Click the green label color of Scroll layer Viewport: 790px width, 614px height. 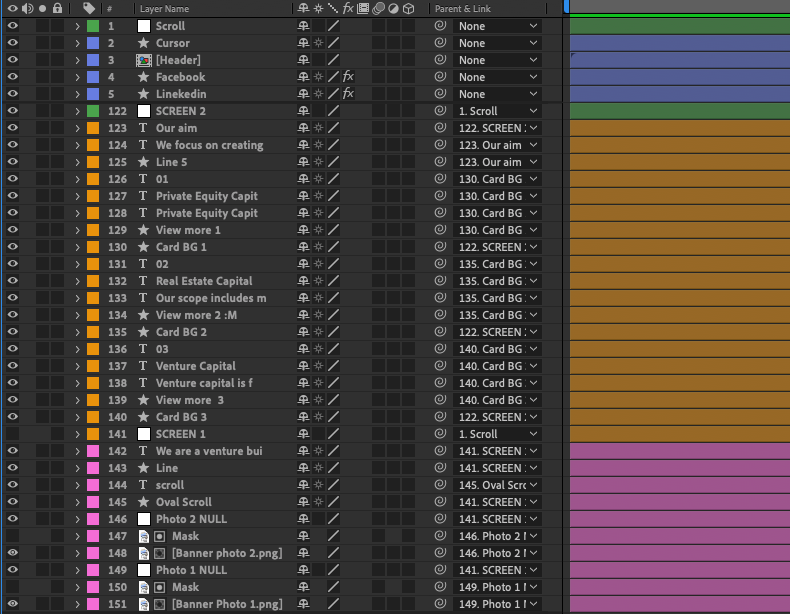pos(93,26)
